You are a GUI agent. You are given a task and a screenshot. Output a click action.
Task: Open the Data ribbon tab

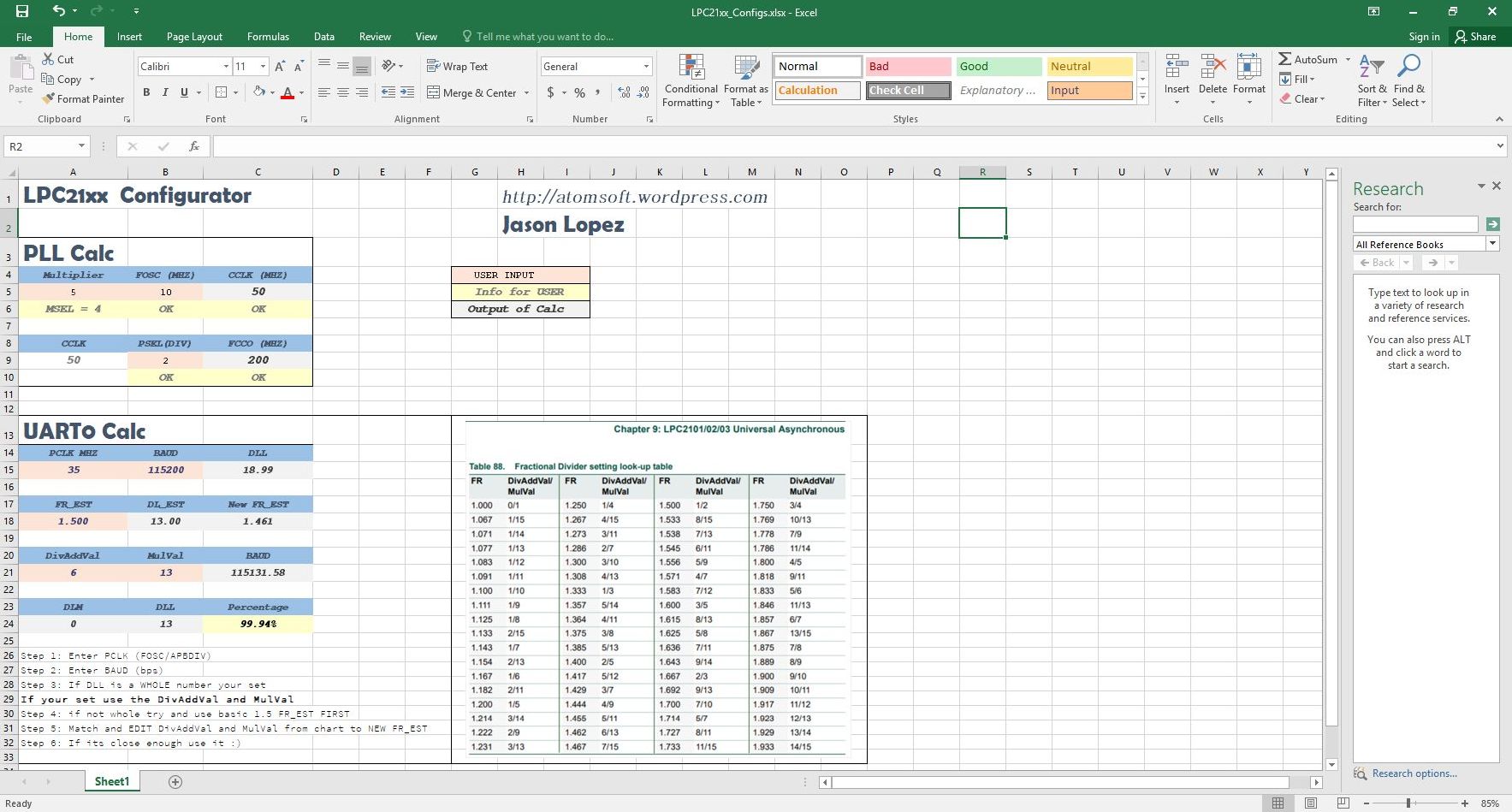(x=324, y=36)
